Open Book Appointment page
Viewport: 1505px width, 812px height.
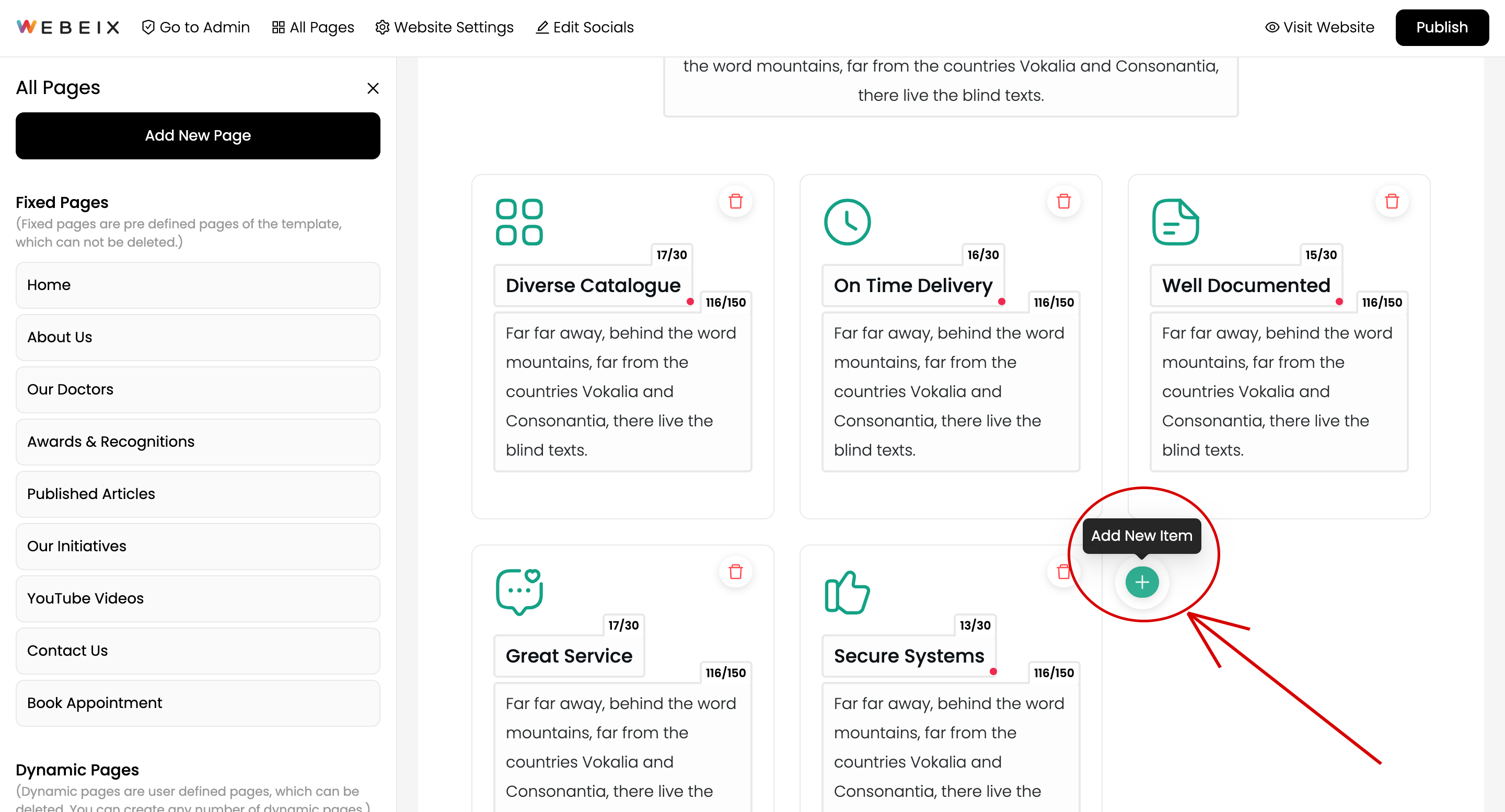pos(198,703)
